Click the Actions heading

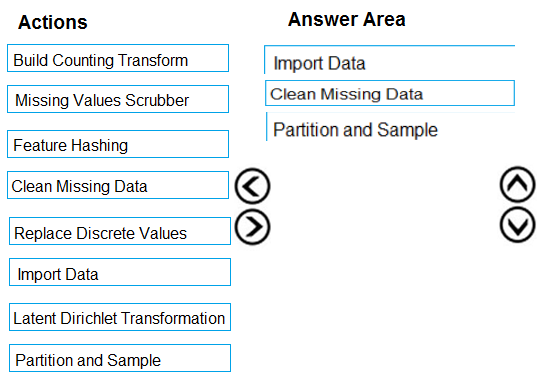tap(53, 23)
